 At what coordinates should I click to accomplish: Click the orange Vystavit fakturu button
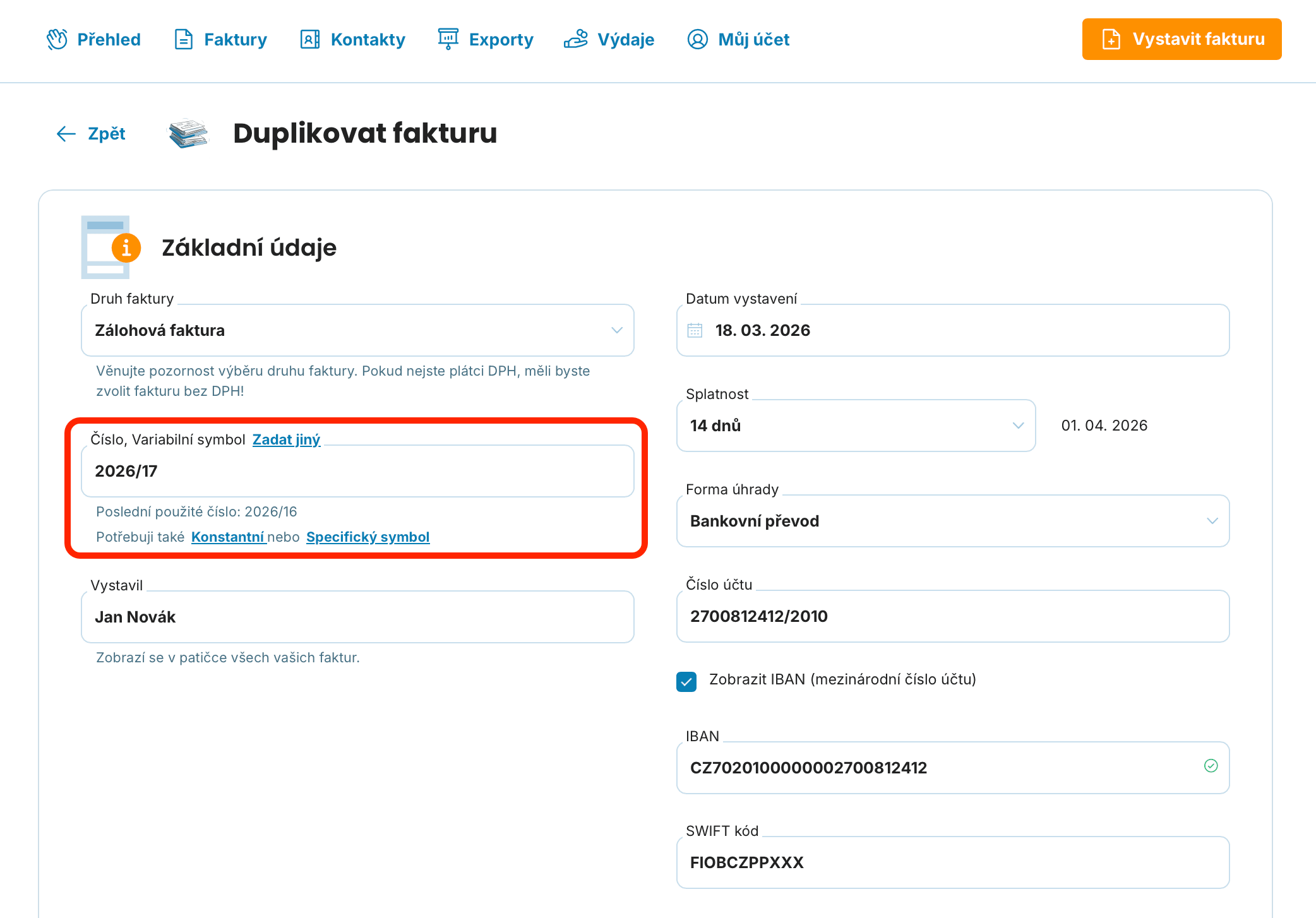(x=1181, y=39)
